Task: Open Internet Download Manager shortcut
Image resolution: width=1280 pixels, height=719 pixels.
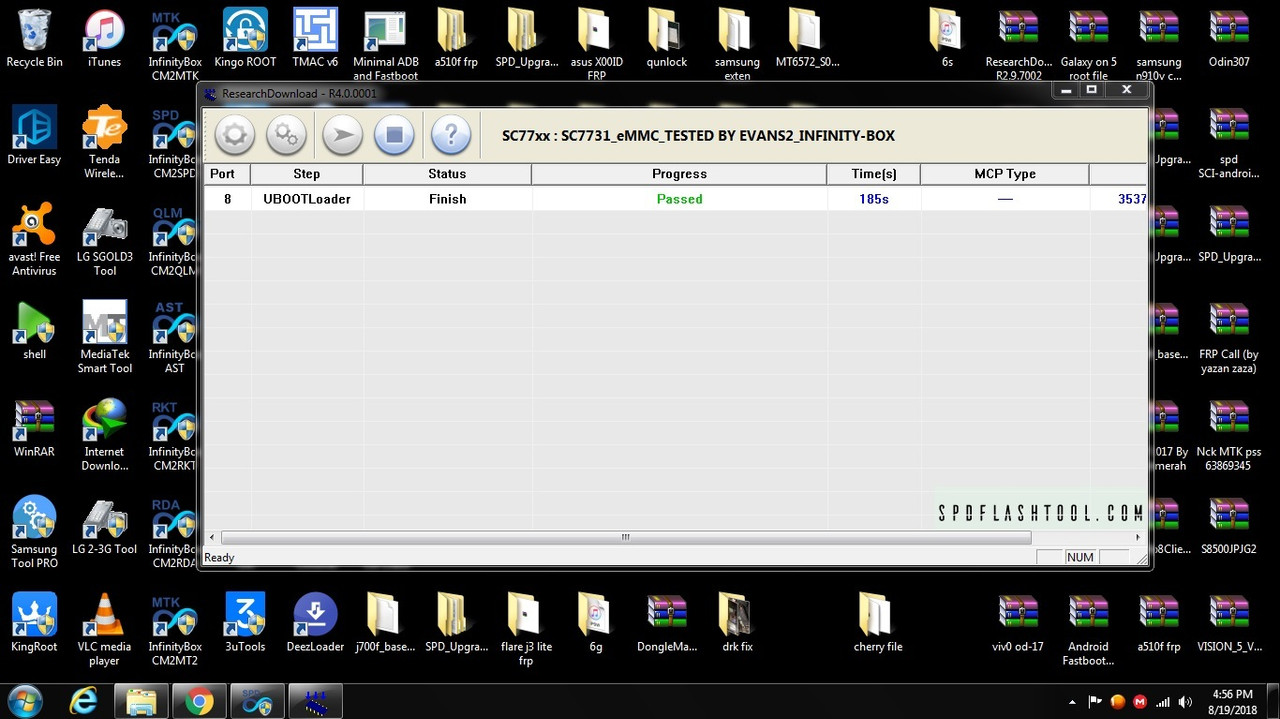Action: [x=104, y=434]
